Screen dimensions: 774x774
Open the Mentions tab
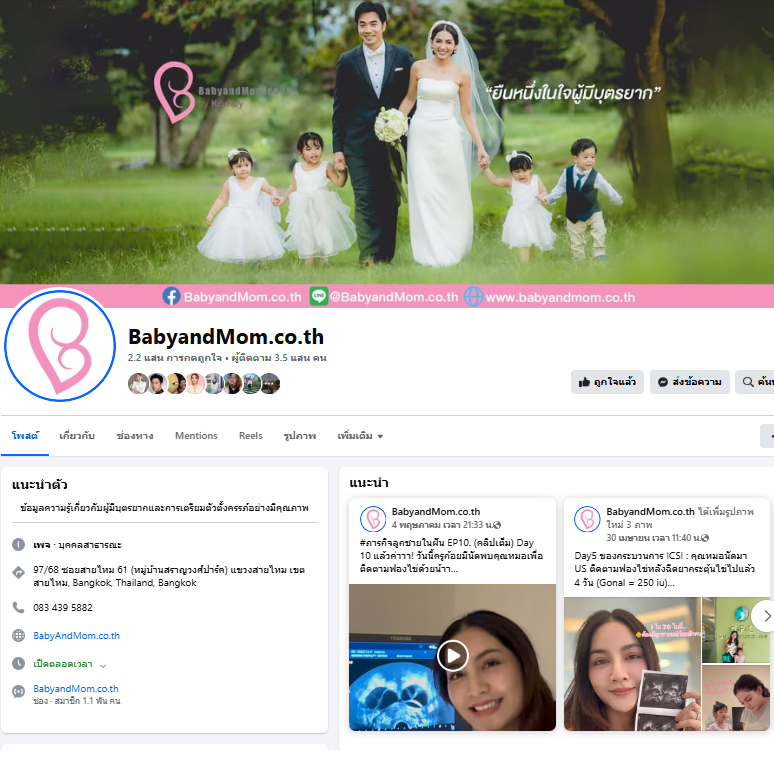pos(196,436)
